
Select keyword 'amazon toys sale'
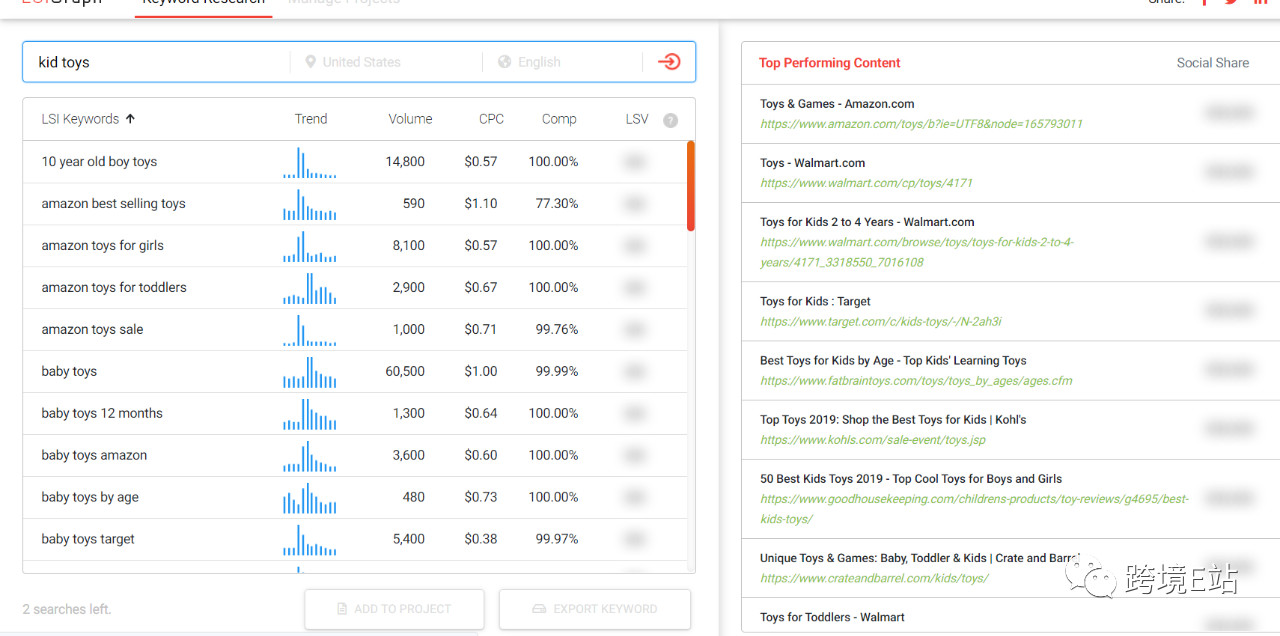92,330
